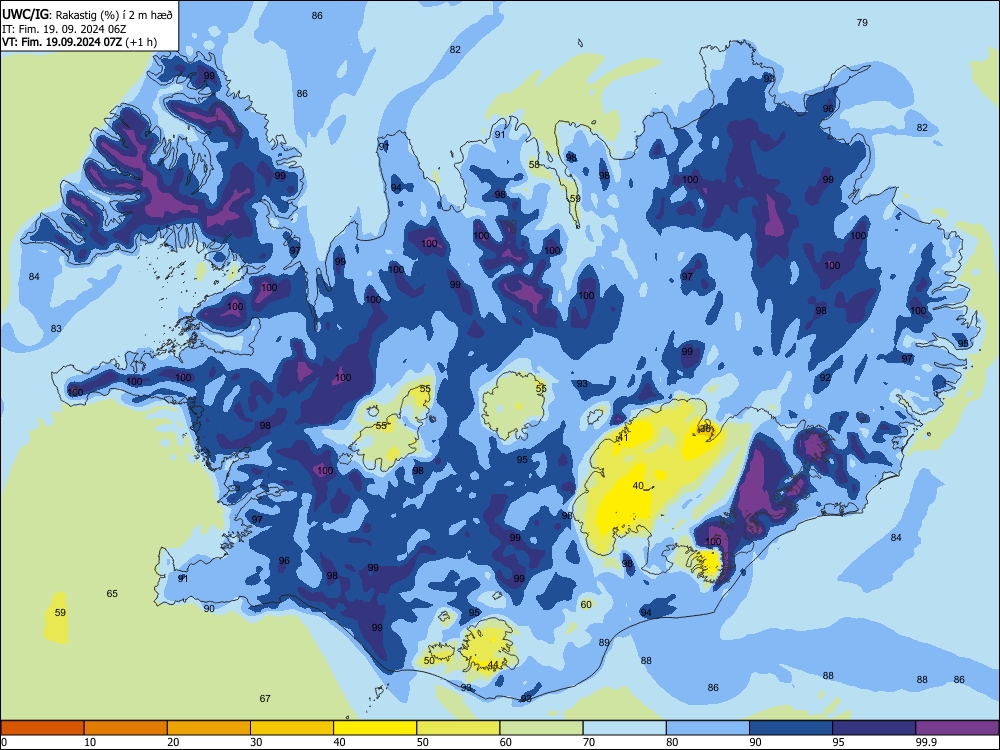Click the map value '58' in the north
This screenshot has height=750, width=1000.
(x=534, y=165)
